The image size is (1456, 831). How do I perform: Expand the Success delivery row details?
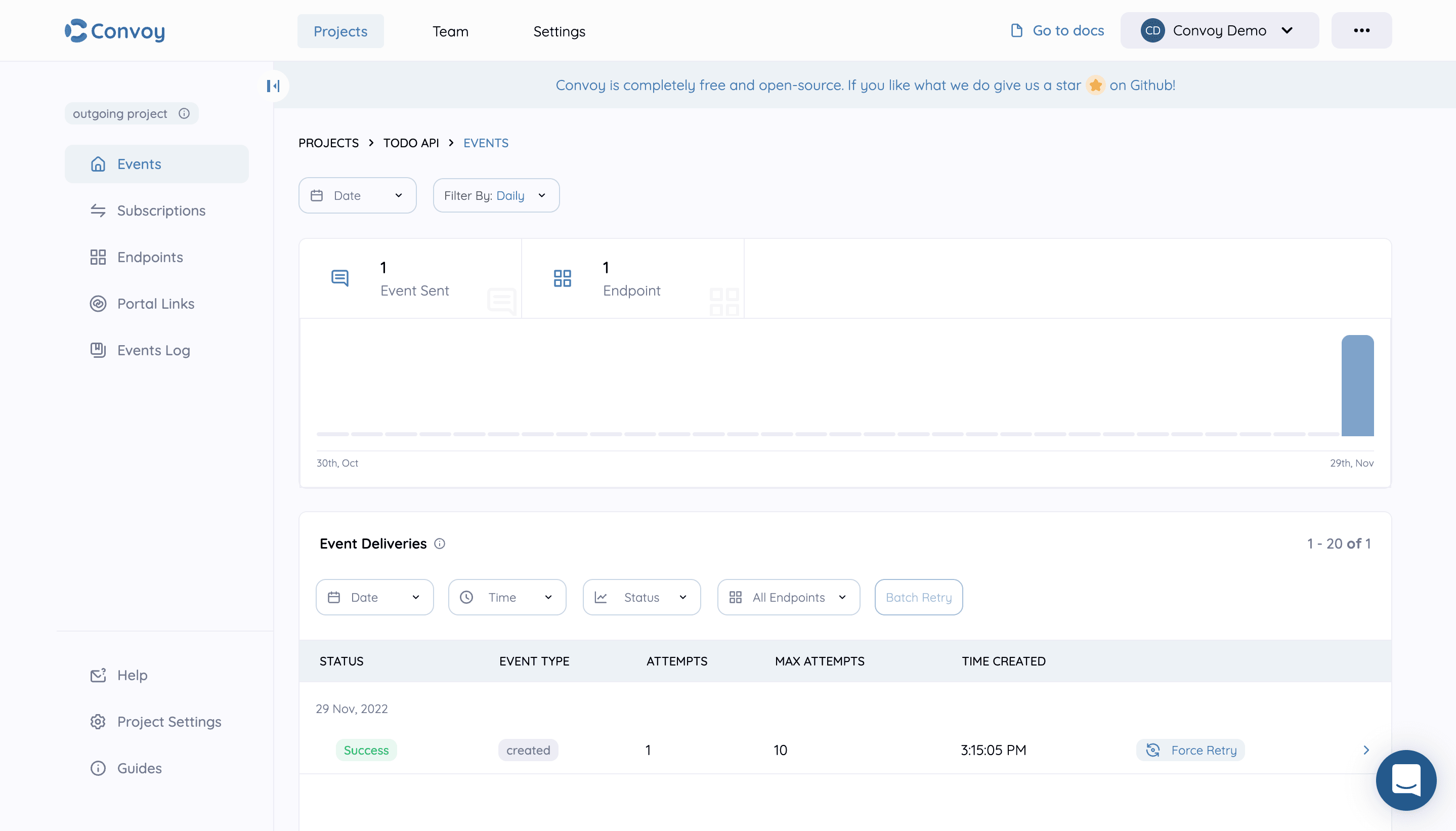[x=1366, y=750]
